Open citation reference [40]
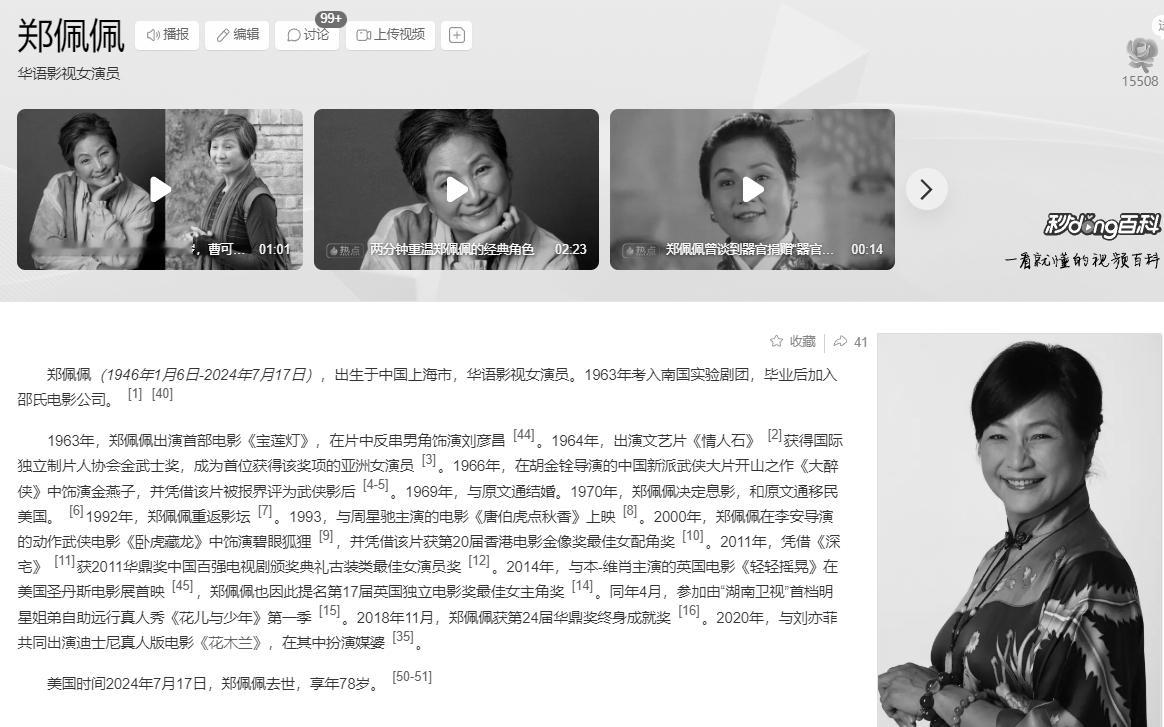Screen dimensions: 1164x727 162,394
